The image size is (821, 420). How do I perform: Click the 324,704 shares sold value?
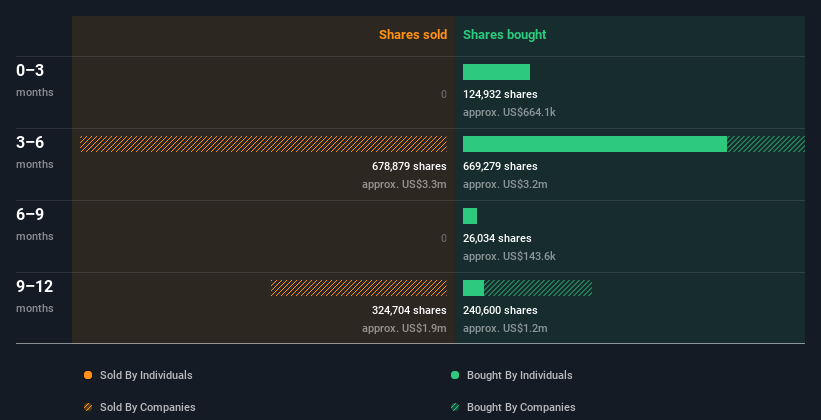coord(409,310)
